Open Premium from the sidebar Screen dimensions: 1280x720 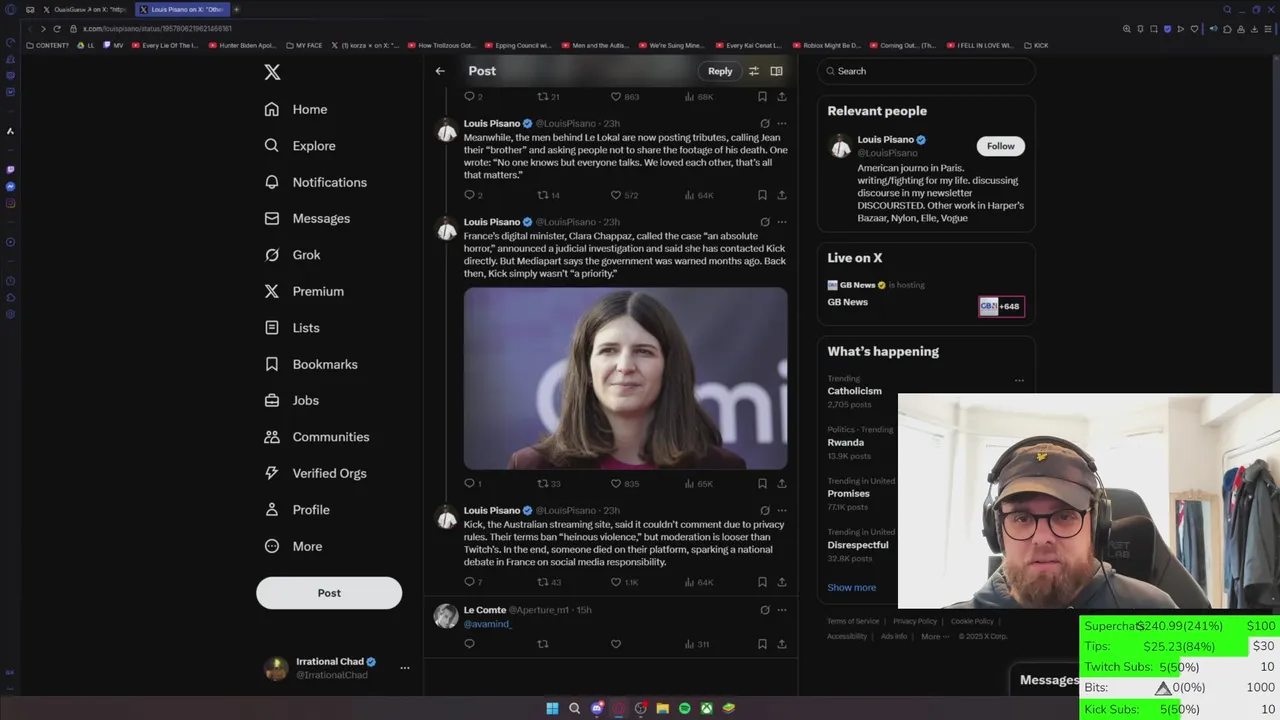[x=304, y=291]
